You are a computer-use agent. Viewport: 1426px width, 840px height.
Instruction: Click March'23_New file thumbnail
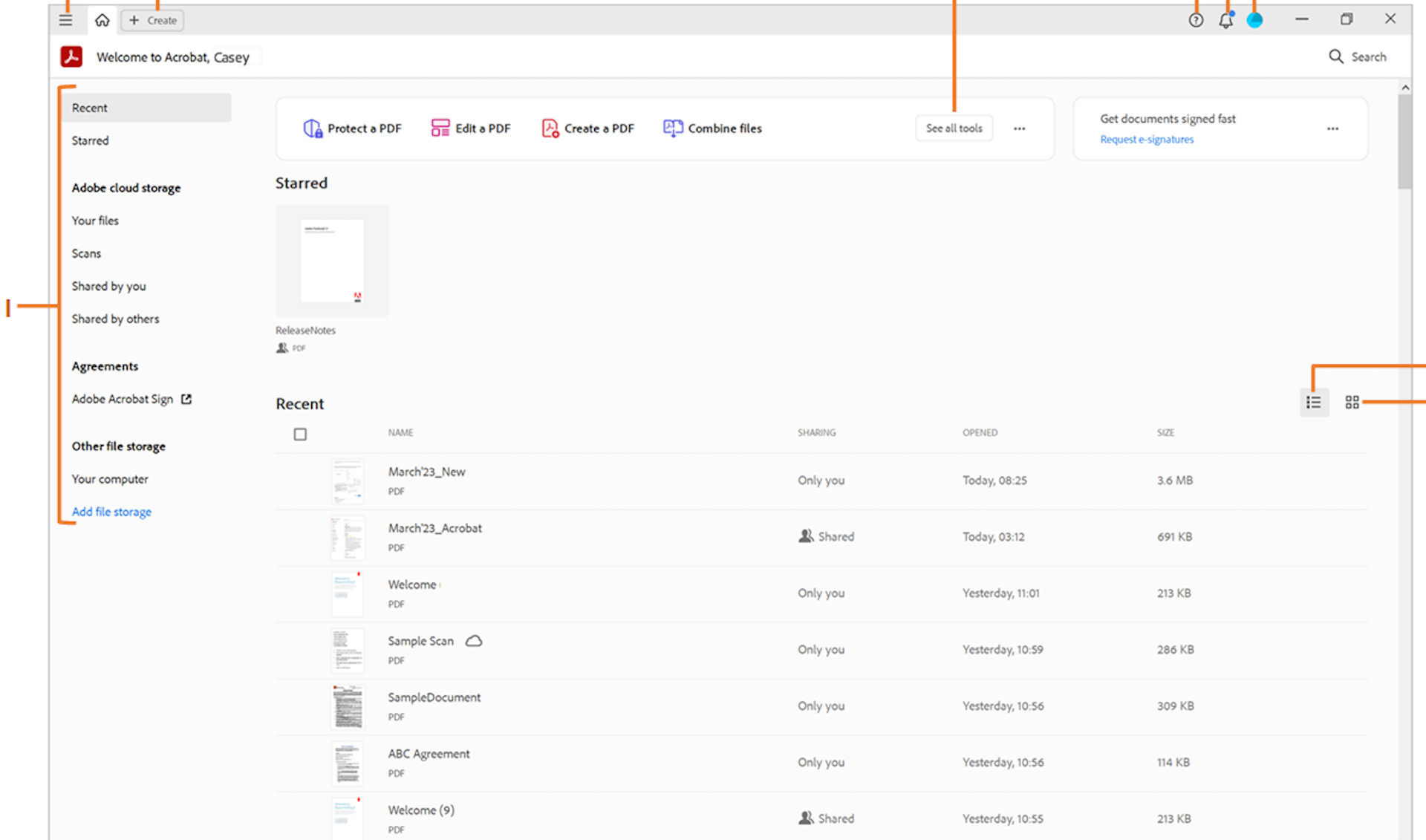(347, 481)
